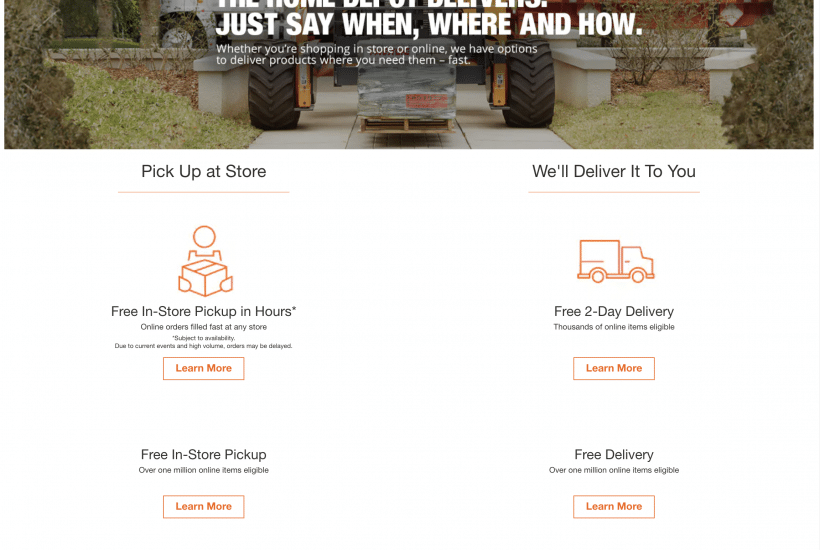This screenshot has height=550, width=820.
Task: Open the Free Delivery title
Action: coord(614,454)
